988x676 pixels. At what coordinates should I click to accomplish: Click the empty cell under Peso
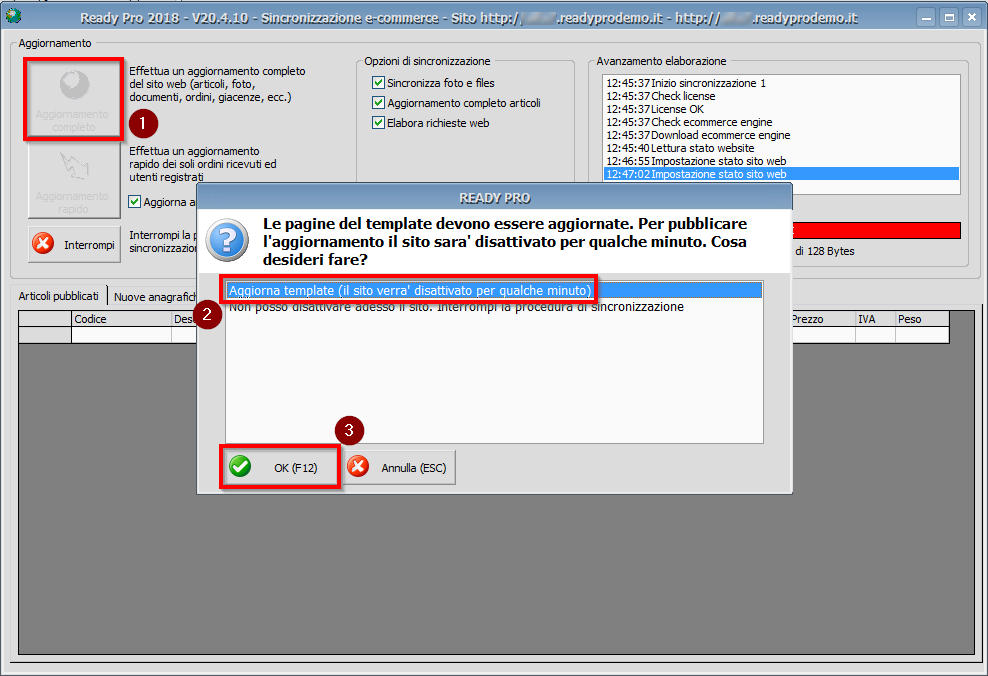922,335
